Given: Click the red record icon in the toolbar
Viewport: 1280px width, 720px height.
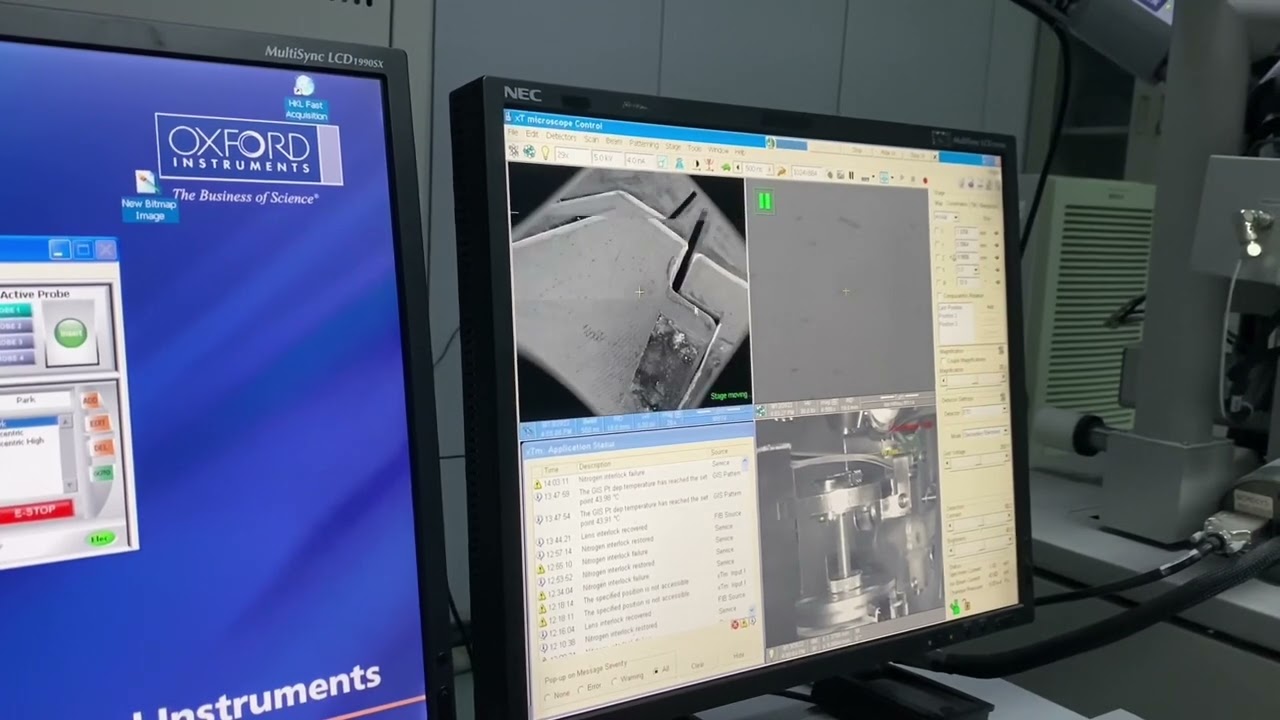Looking at the screenshot, I should coord(925,180).
